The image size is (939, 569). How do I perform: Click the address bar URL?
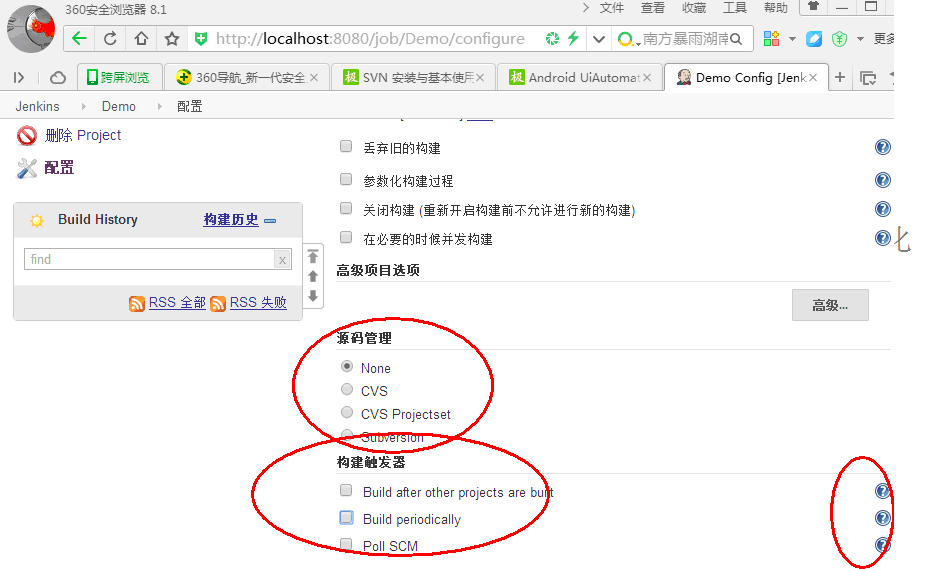[x=370, y=39]
